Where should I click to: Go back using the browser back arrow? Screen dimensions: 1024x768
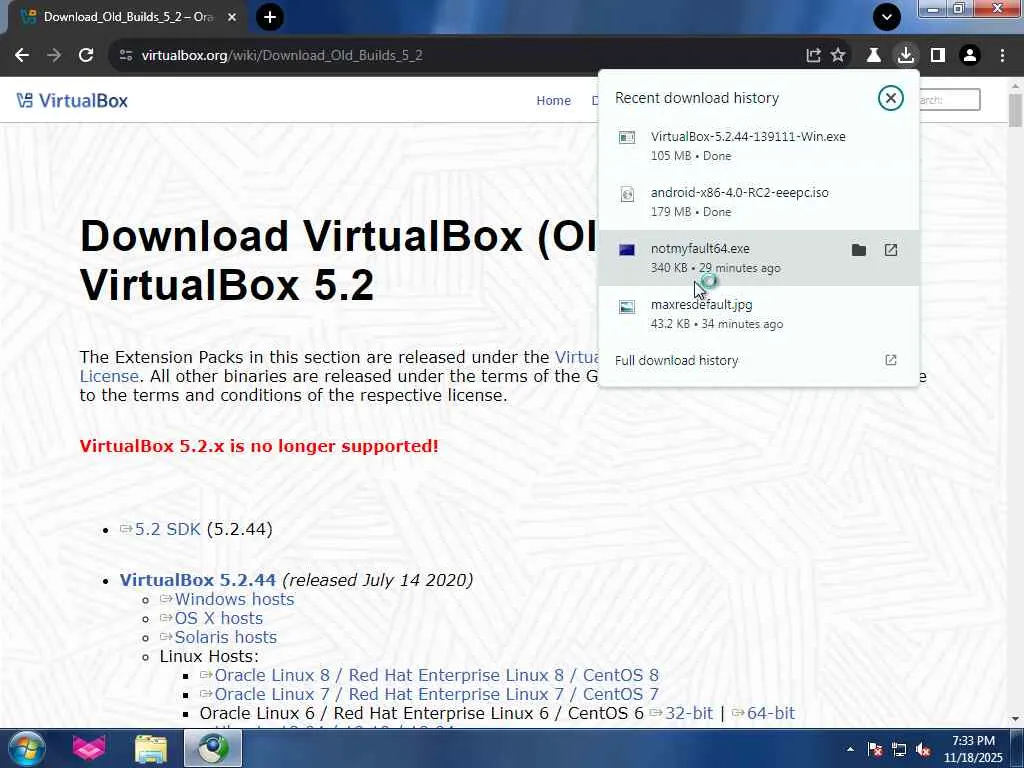click(x=22, y=55)
